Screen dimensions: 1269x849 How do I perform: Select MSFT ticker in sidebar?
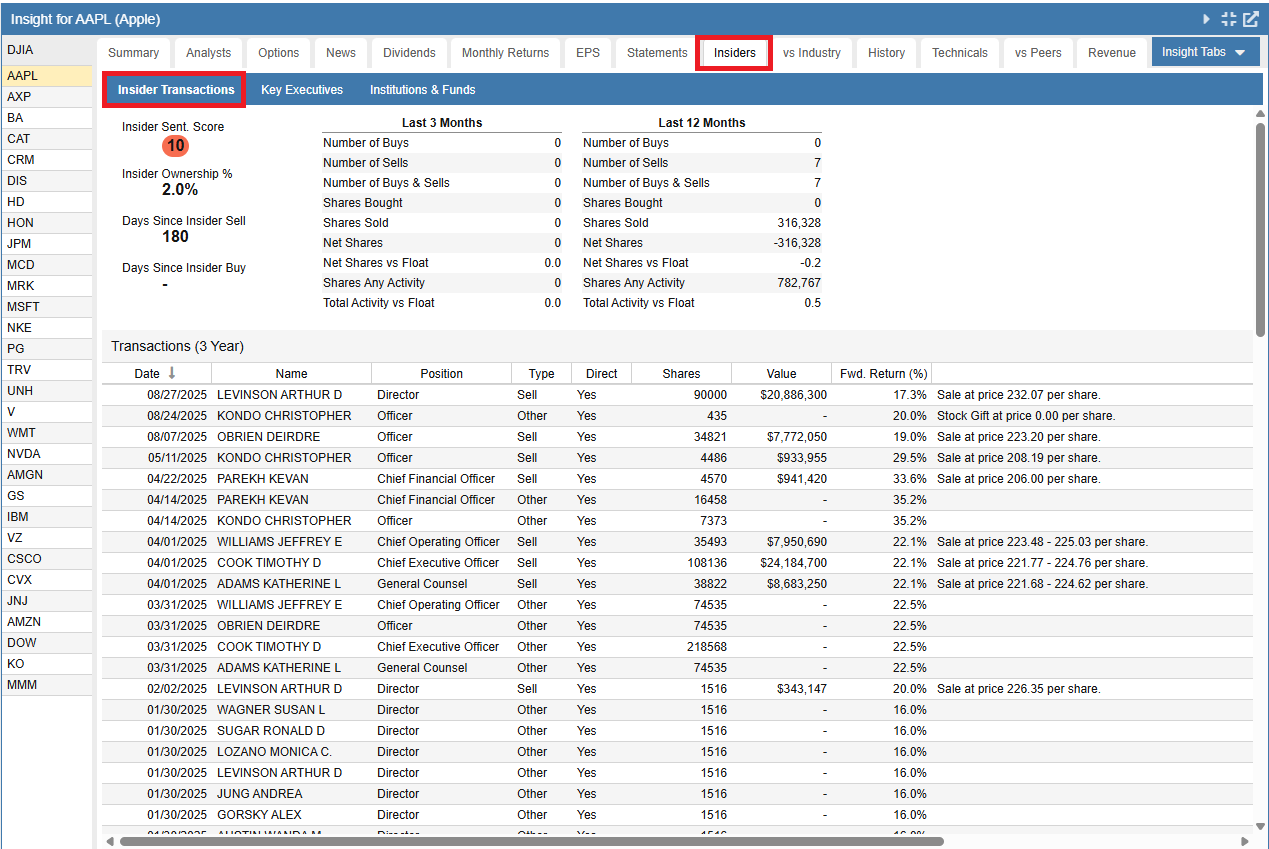pyautogui.click(x=47, y=307)
